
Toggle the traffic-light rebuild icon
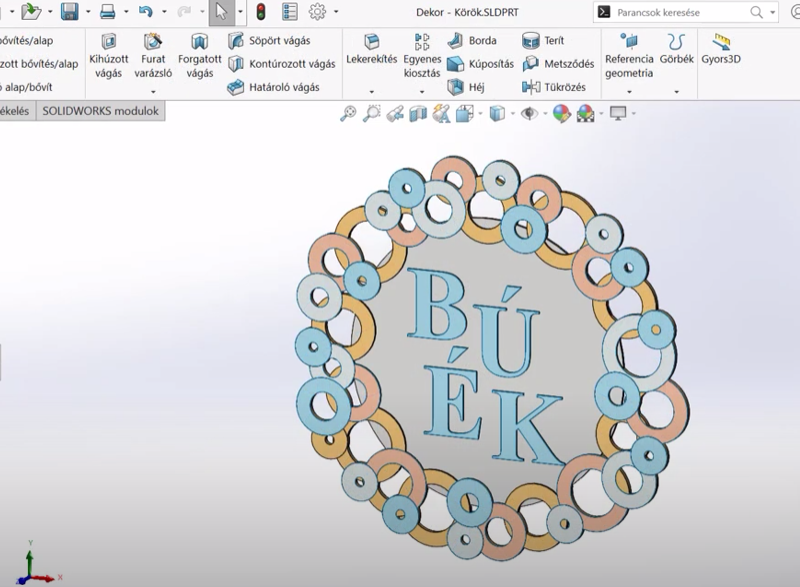point(261,12)
